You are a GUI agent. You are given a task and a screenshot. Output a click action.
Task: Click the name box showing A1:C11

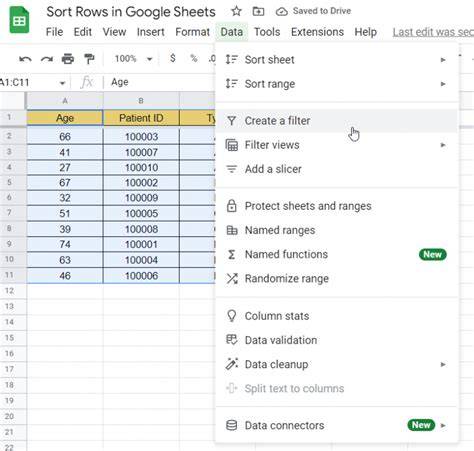point(28,82)
